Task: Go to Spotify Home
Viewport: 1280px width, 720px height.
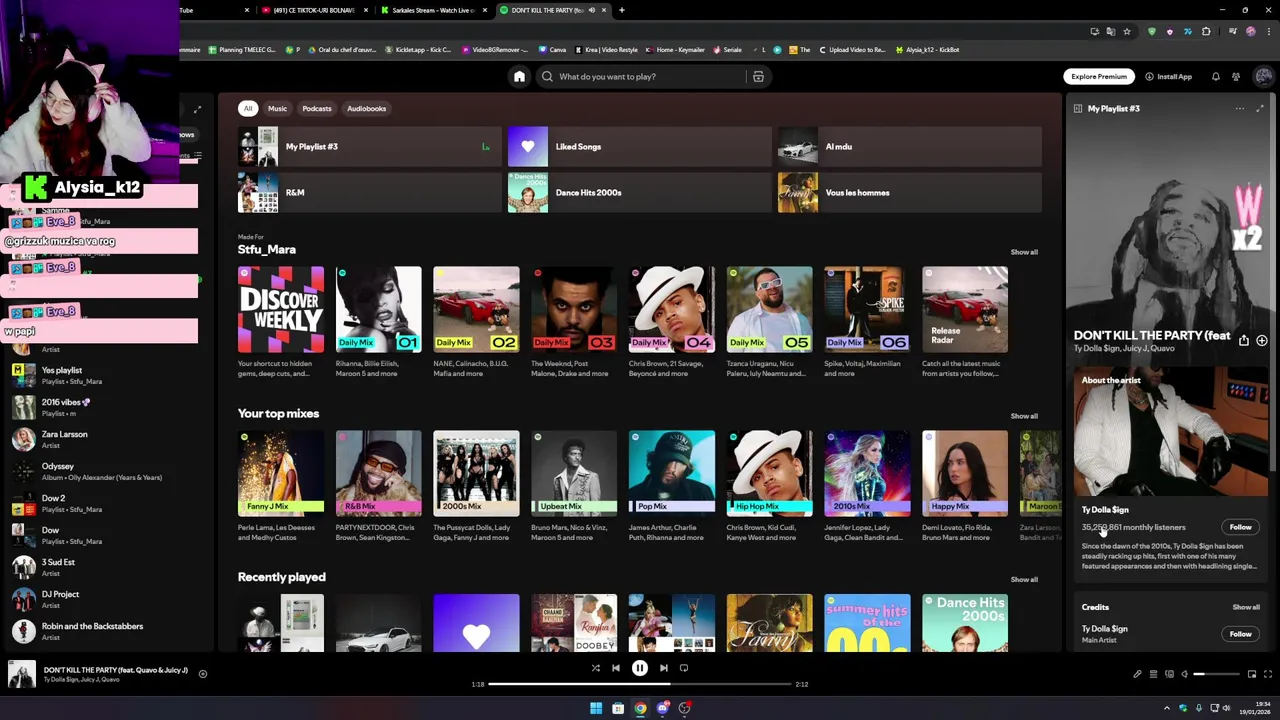Action: coord(519,76)
